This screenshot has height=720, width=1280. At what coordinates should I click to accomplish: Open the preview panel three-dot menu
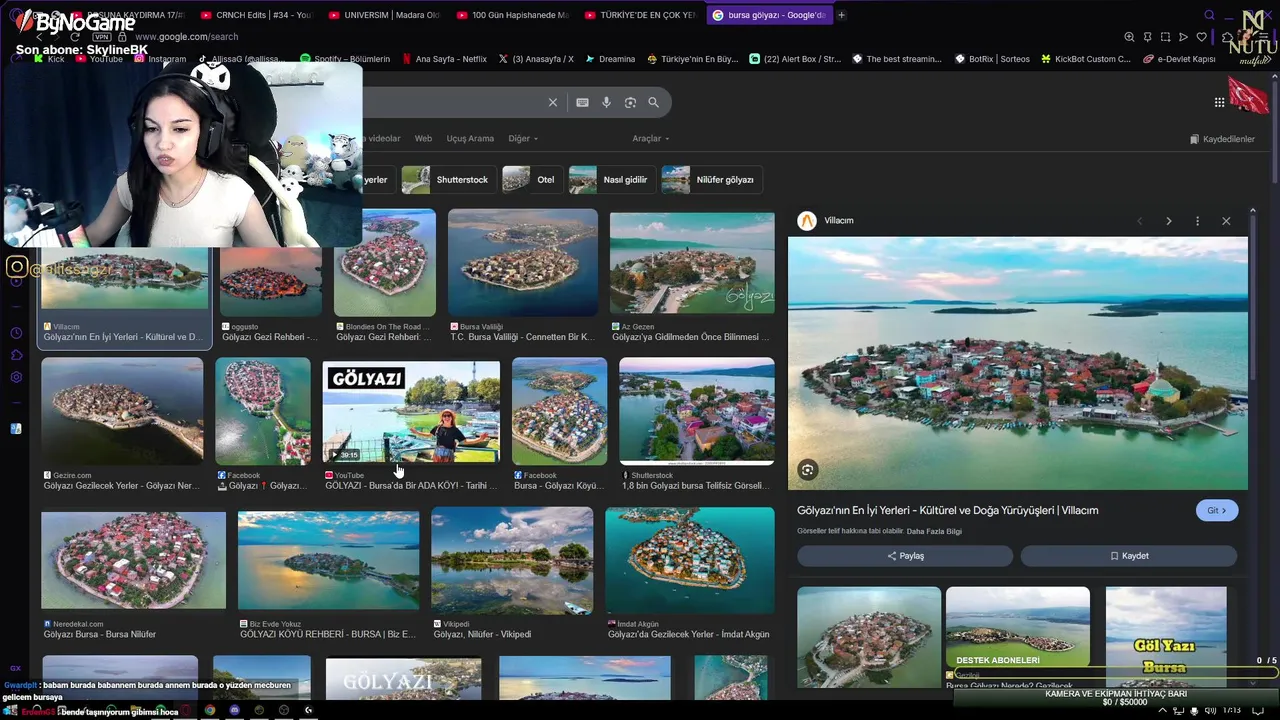[1197, 221]
